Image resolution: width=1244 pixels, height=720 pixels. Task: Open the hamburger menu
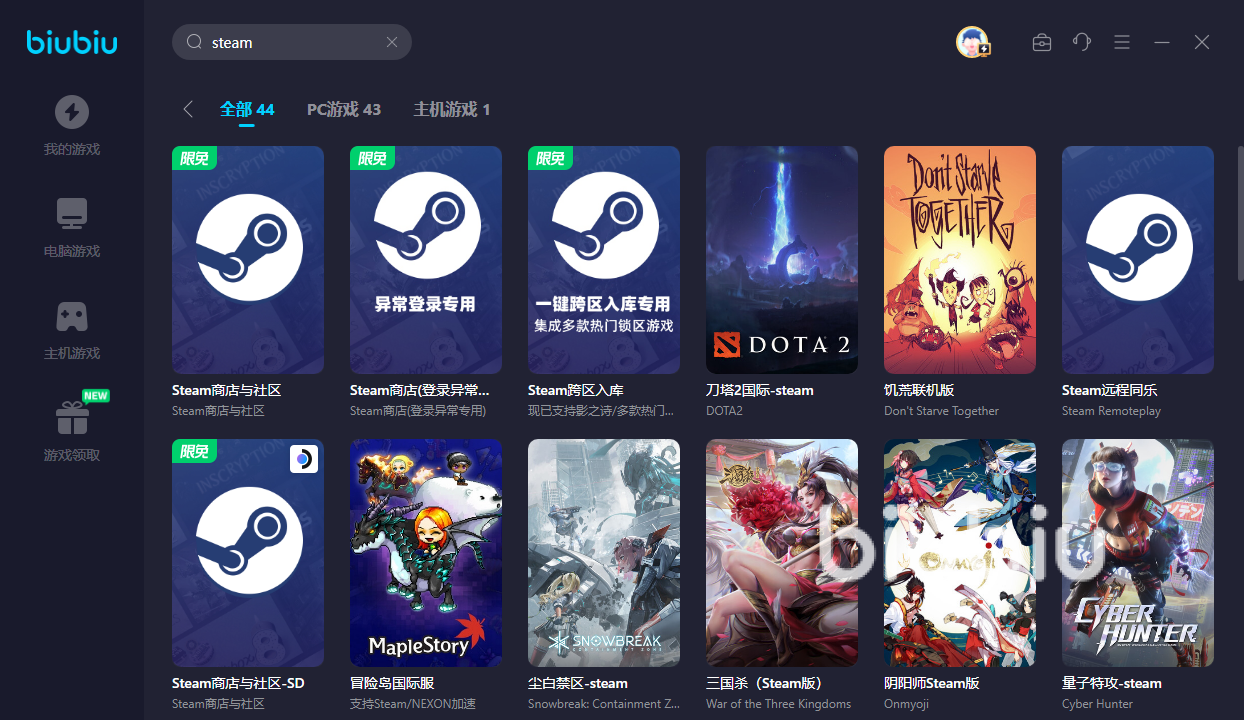click(x=1122, y=42)
